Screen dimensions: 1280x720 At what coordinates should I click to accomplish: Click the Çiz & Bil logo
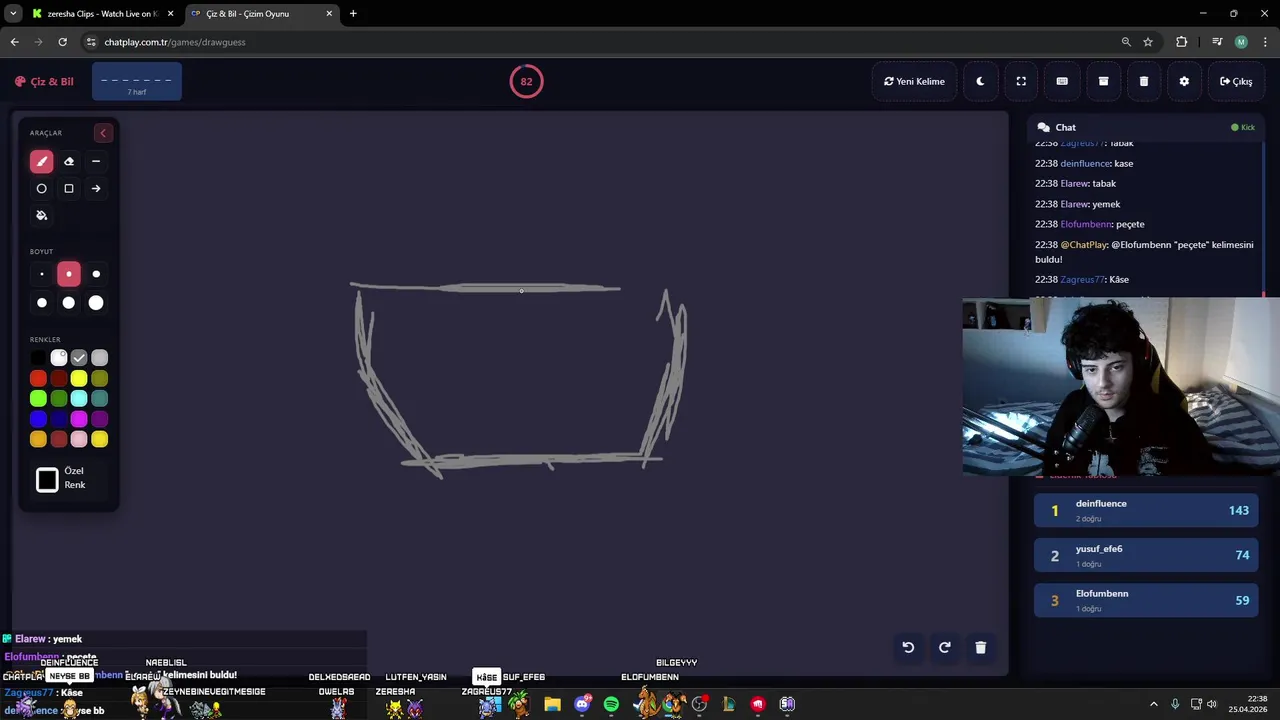click(44, 81)
